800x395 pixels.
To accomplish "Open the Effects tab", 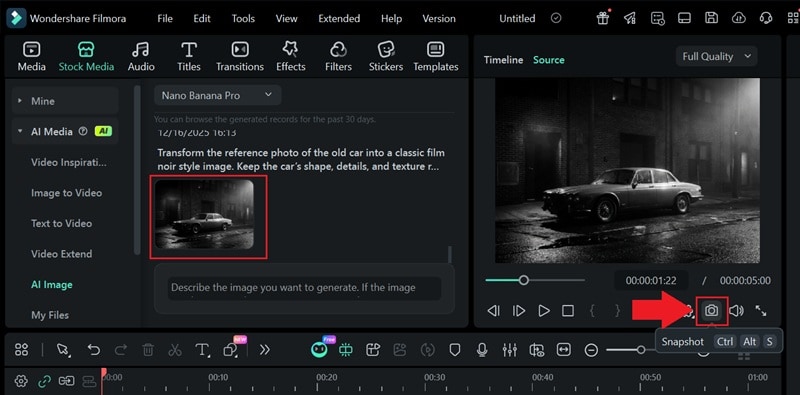I will point(291,57).
